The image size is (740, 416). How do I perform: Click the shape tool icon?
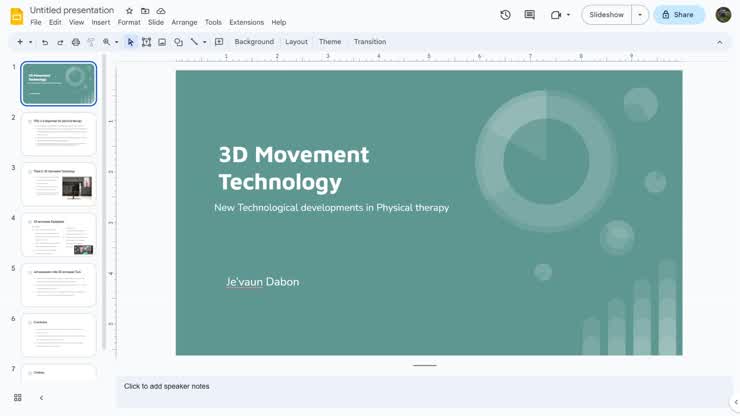coord(178,42)
